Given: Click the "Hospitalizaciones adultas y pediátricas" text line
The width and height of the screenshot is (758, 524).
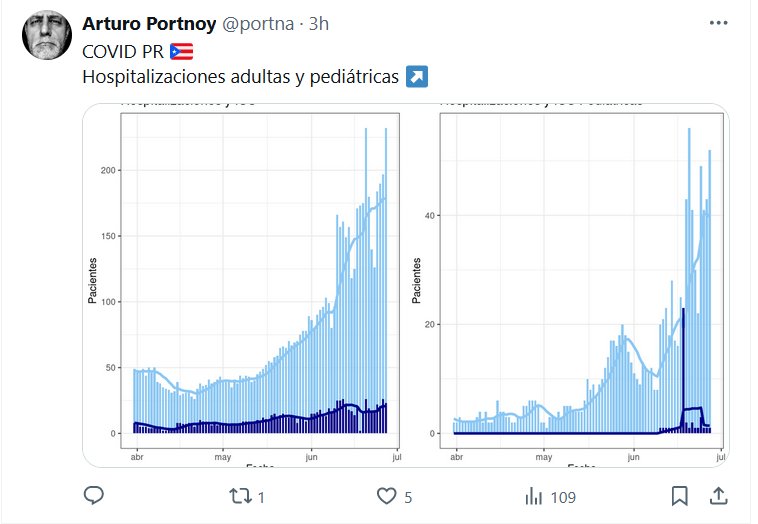Looking at the screenshot, I should coord(240,77).
